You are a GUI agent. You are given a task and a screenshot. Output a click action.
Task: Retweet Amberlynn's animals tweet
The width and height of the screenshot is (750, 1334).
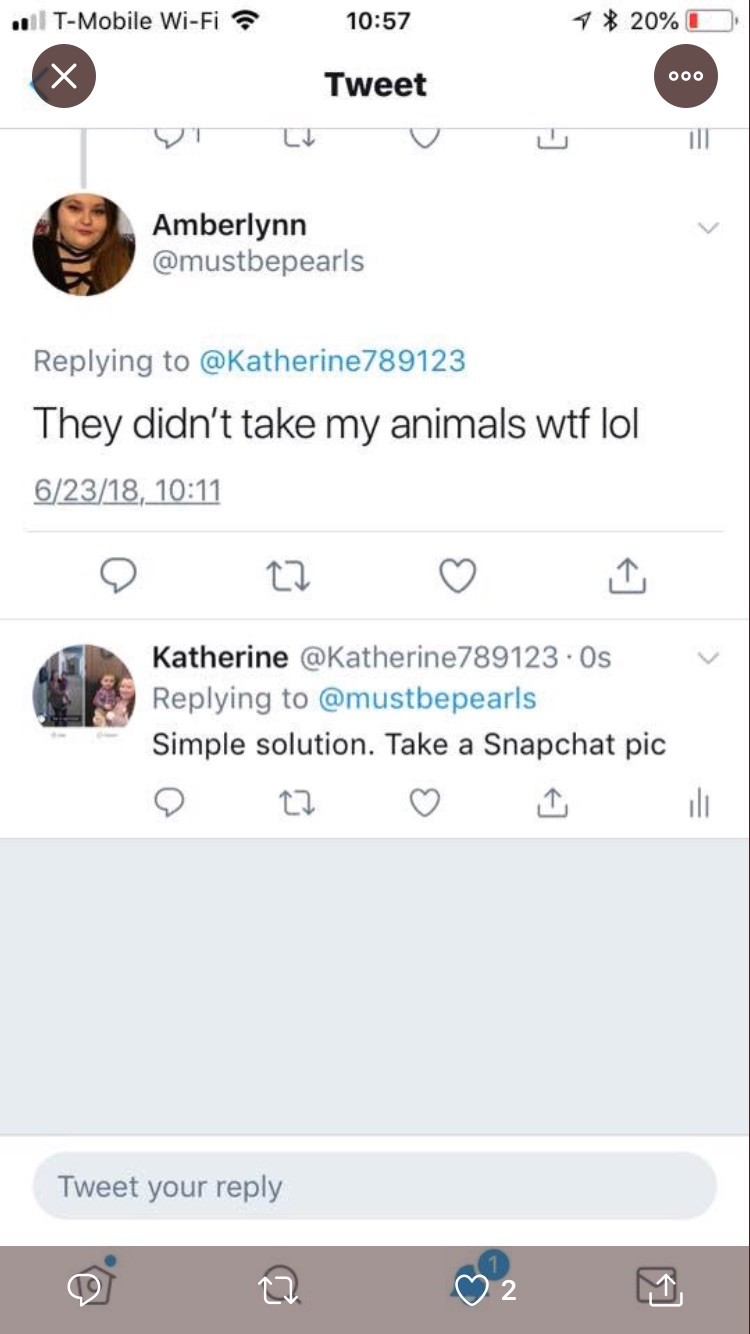tap(287, 575)
